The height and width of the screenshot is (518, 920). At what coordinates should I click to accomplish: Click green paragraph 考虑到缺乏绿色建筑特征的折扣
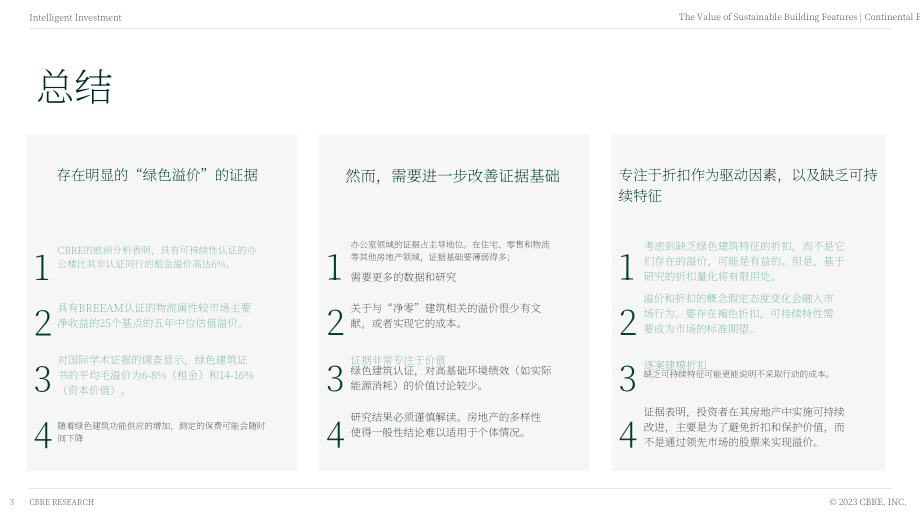click(x=744, y=261)
